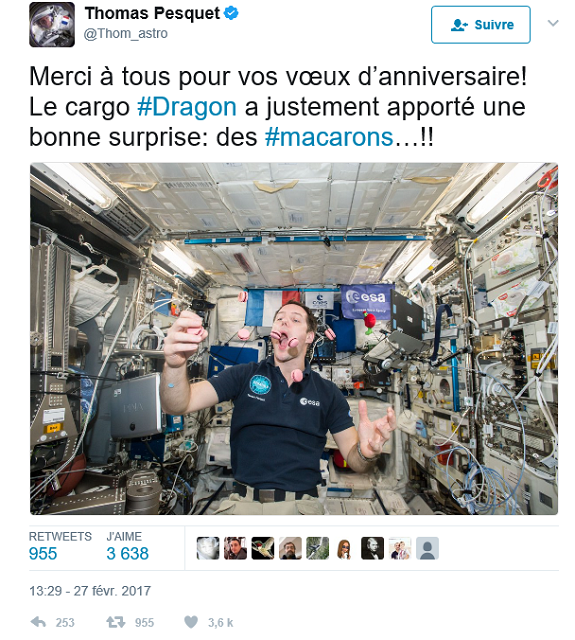Click the bearded man liker avatar

290,548
